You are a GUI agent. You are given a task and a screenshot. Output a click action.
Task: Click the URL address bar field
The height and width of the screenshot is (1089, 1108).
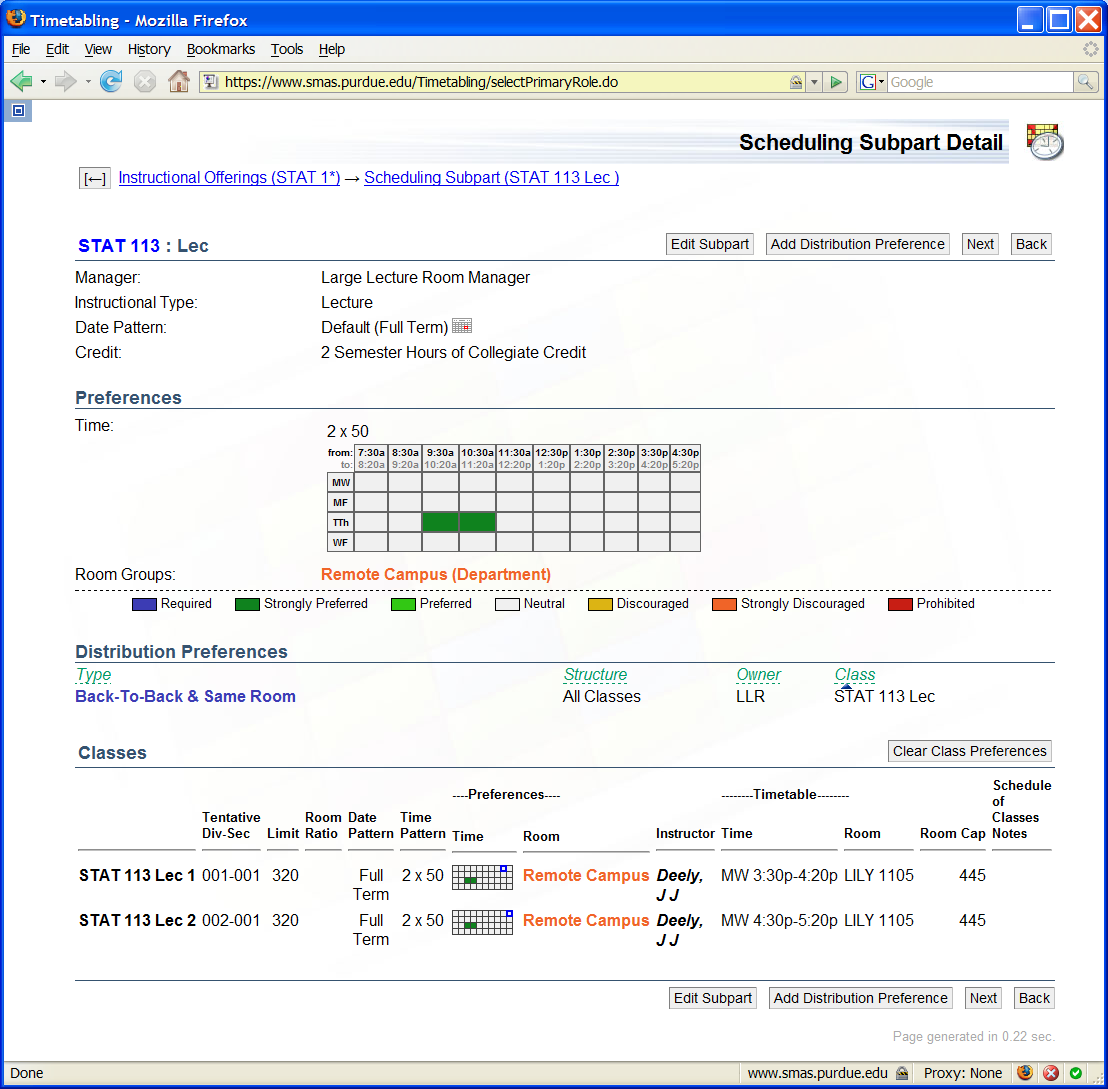tap(502, 82)
